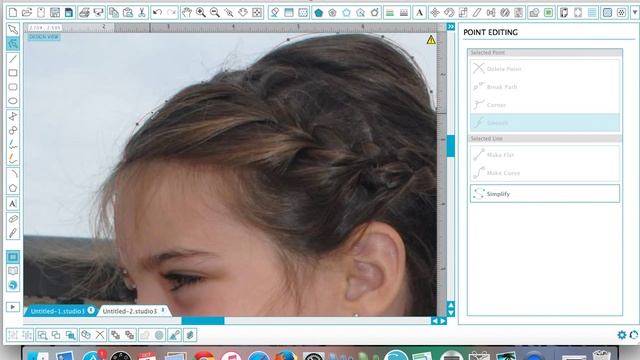Screen dimensions: 640x360
Task: Open the Rotate panel icon
Action: (449, 13)
